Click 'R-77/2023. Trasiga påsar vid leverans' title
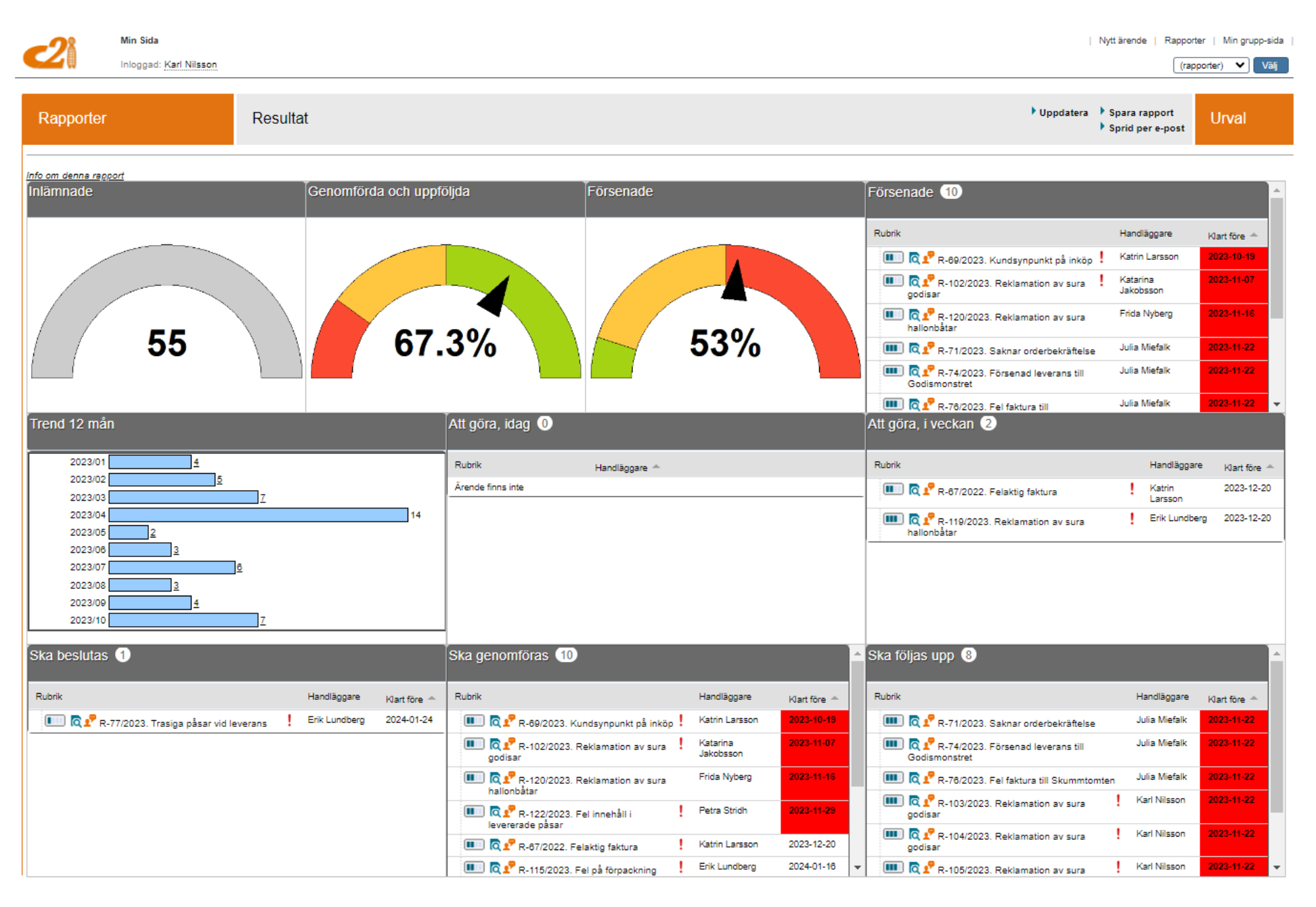1316x907 pixels. tap(183, 724)
